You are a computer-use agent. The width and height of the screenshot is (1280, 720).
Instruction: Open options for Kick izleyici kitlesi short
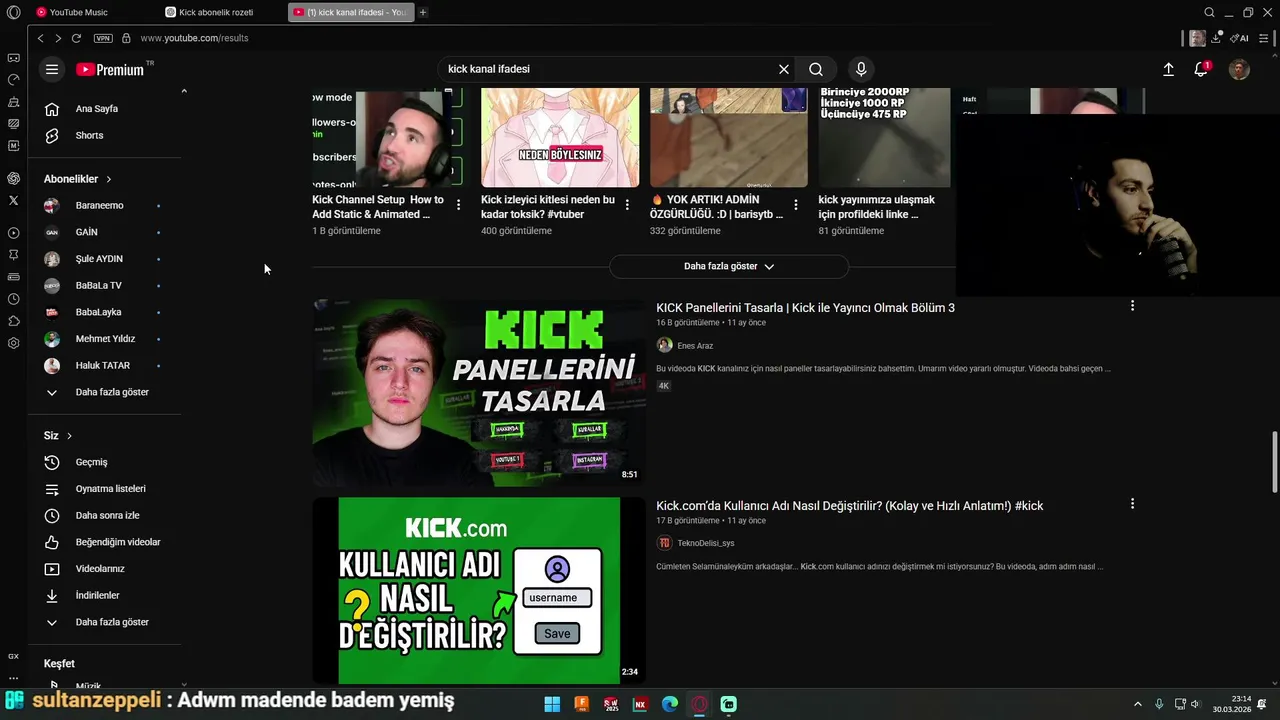coord(627,204)
